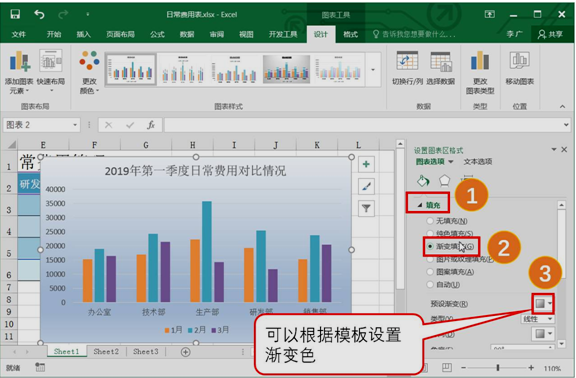The width and height of the screenshot is (576, 378).
Task: Select the 纯色填充 radio button
Action: pyautogui.click(x=430, y=233)
